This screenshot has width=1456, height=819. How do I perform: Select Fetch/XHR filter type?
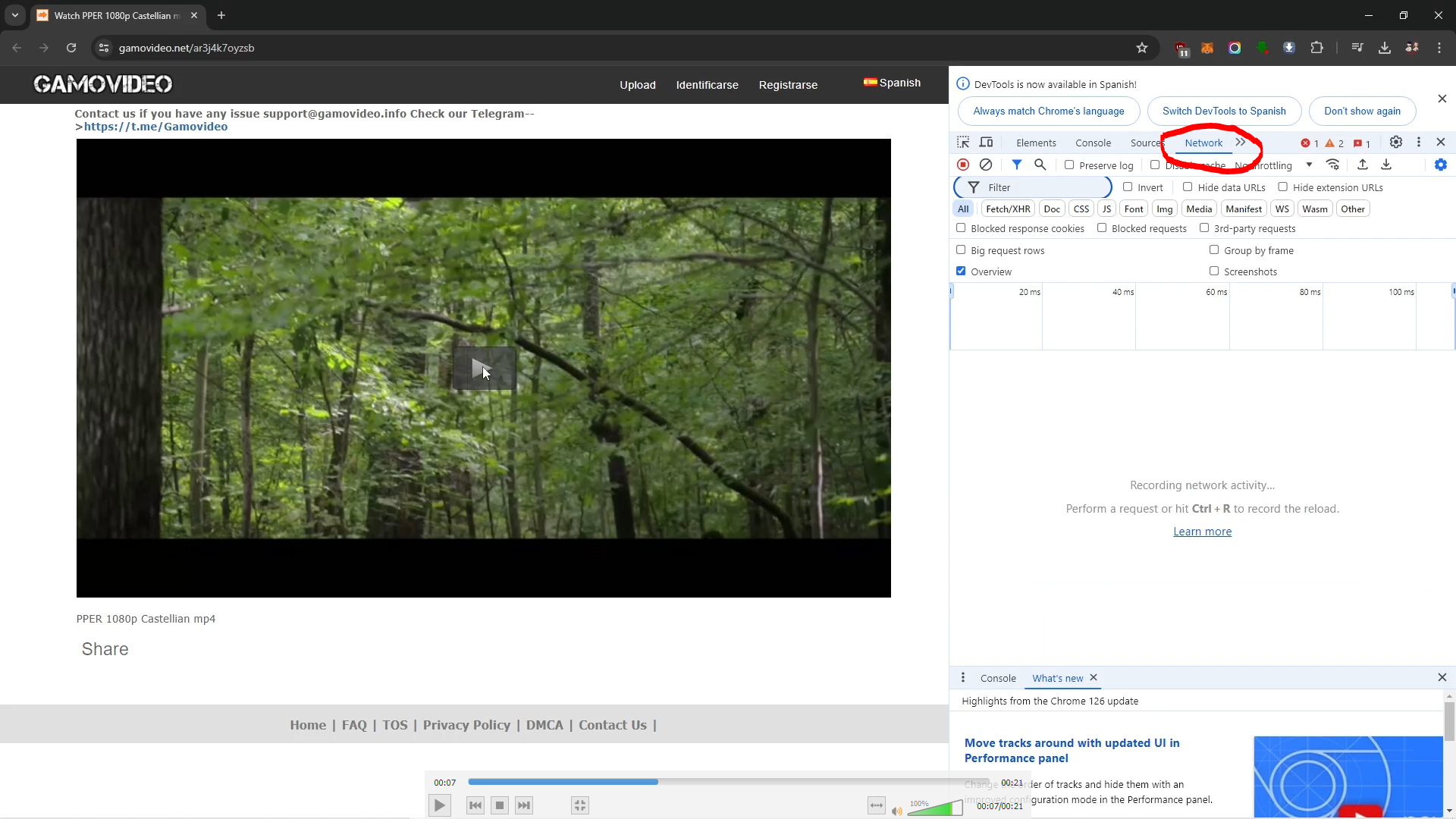pos(1008,209)
